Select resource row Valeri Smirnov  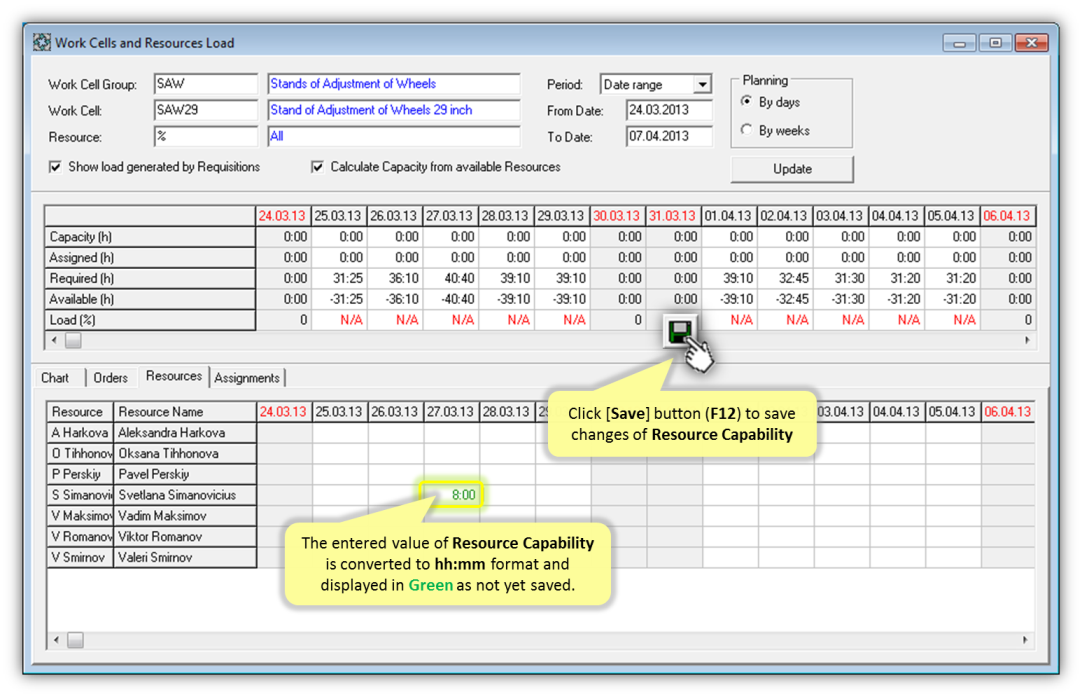pos(186,557)
